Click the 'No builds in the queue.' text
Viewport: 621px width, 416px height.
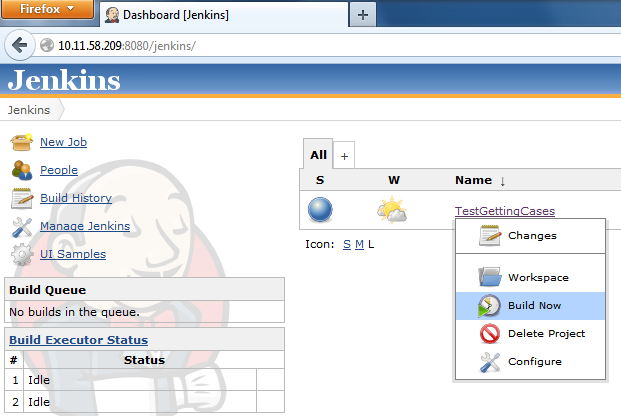pos(74,312)
